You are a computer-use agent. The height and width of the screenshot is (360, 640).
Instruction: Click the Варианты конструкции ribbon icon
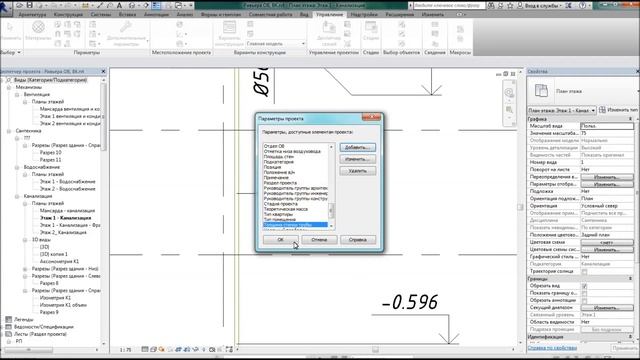(229, 28)
